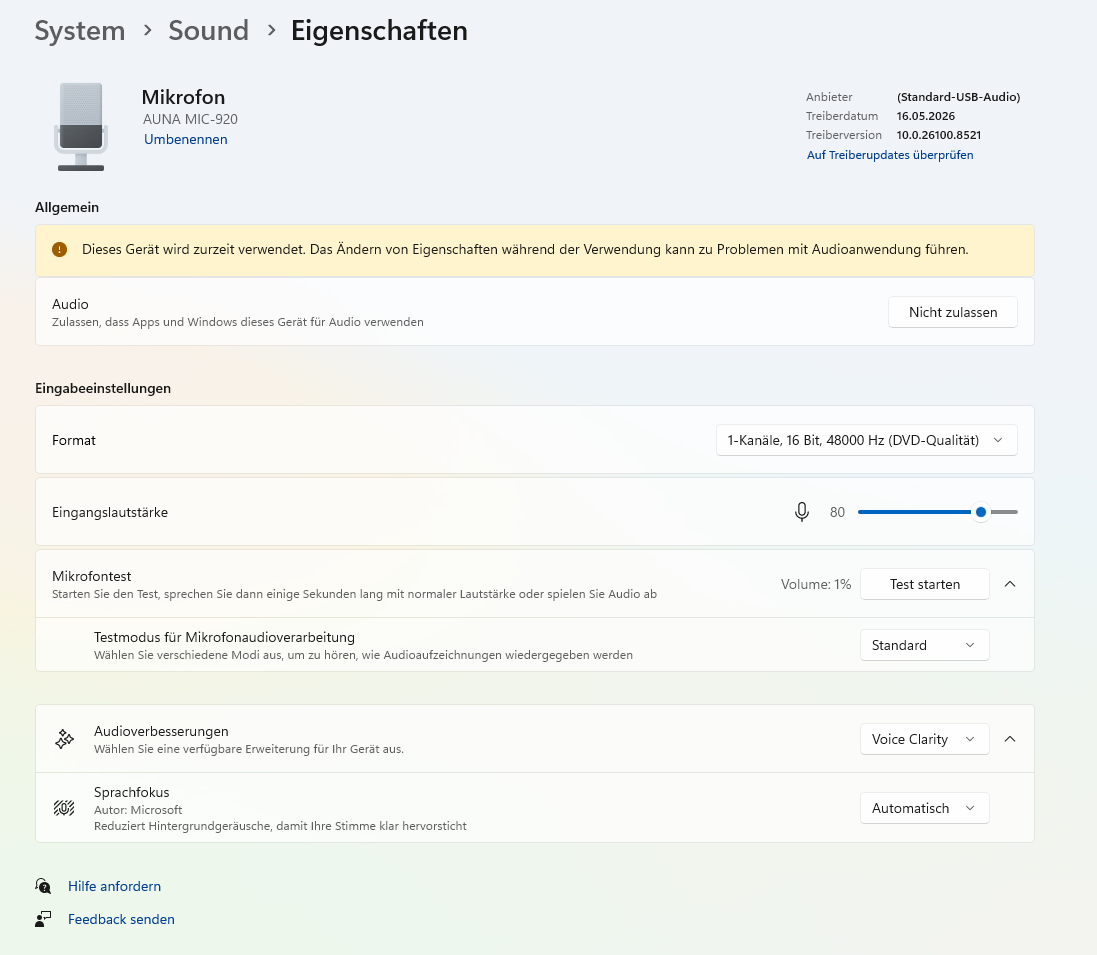Click the warning icon in the yellow banner

point(59,250)
